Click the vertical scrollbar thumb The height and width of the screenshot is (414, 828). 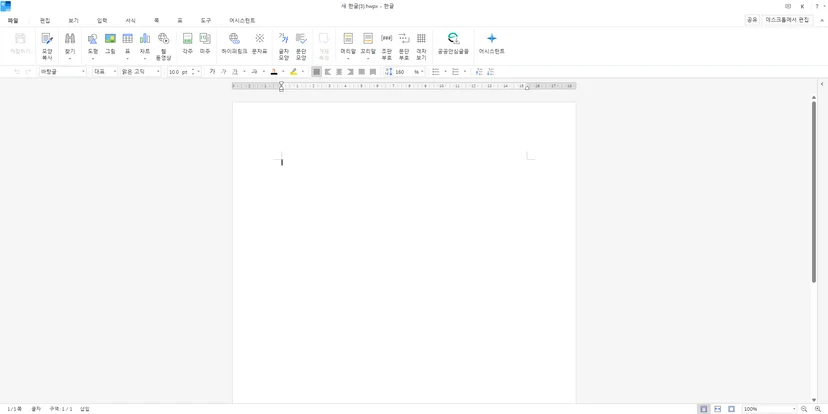(814, 192)
